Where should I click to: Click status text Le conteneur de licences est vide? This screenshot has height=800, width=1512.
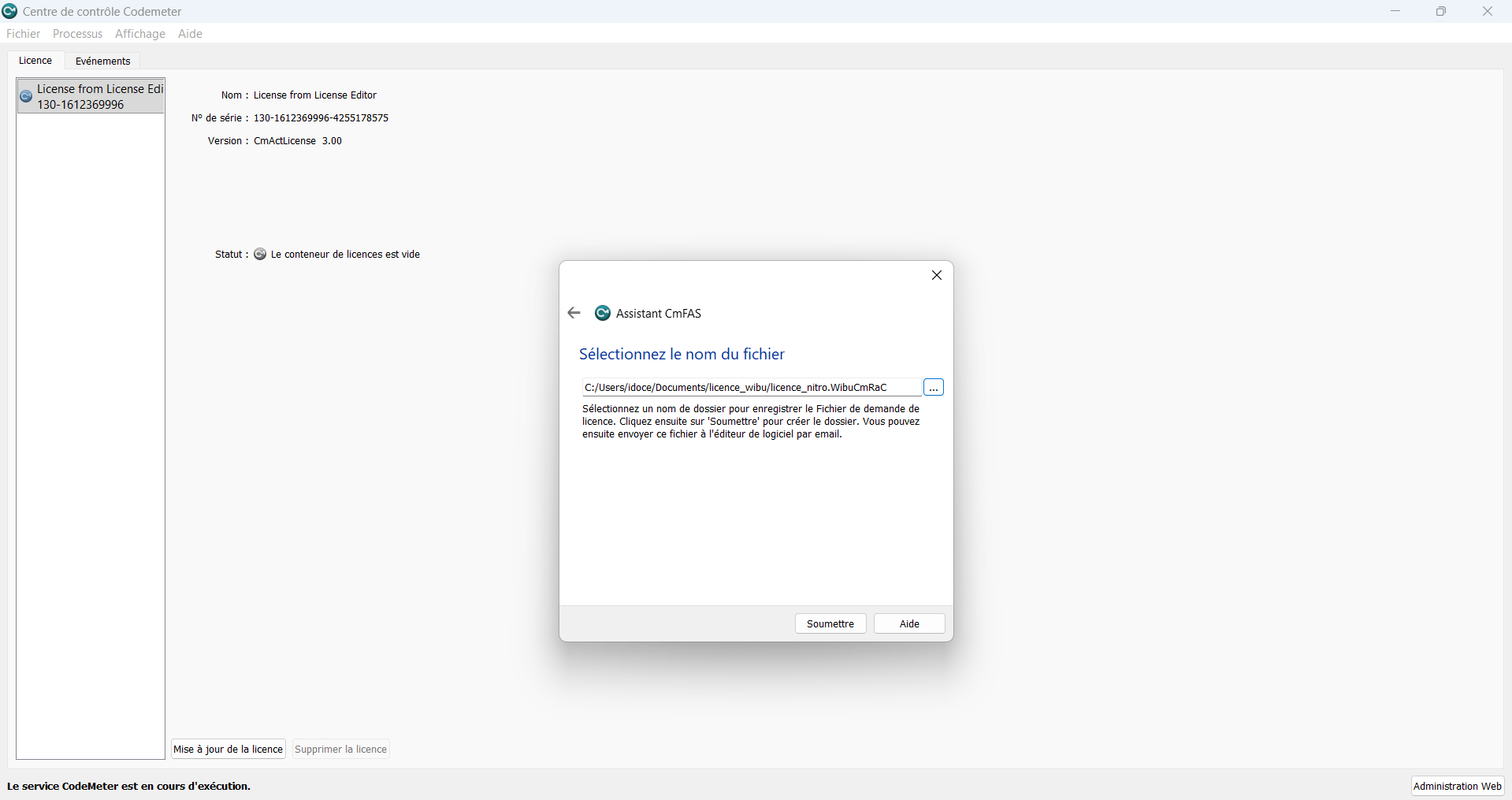click(345, 254)
